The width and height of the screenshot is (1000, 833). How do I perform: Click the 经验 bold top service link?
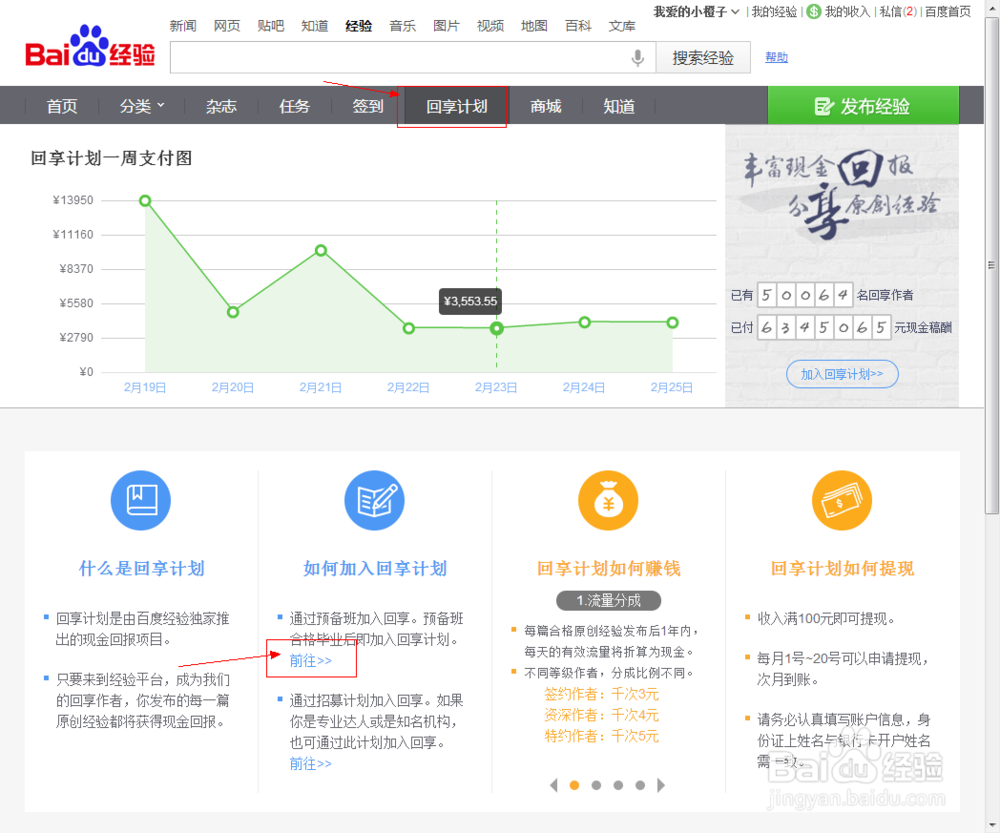358,26
